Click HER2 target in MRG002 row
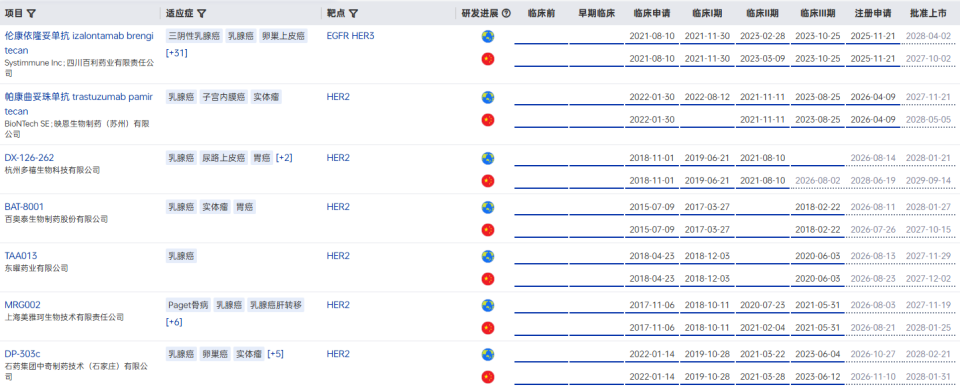Screen dimensions: 960x389 tap(338, 305)
